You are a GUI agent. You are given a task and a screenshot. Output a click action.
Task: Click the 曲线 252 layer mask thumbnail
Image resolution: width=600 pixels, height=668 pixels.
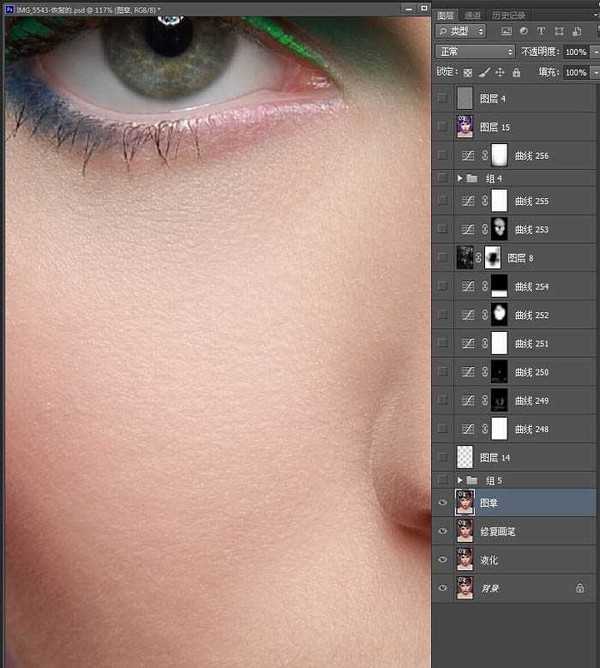coord(499,315)
